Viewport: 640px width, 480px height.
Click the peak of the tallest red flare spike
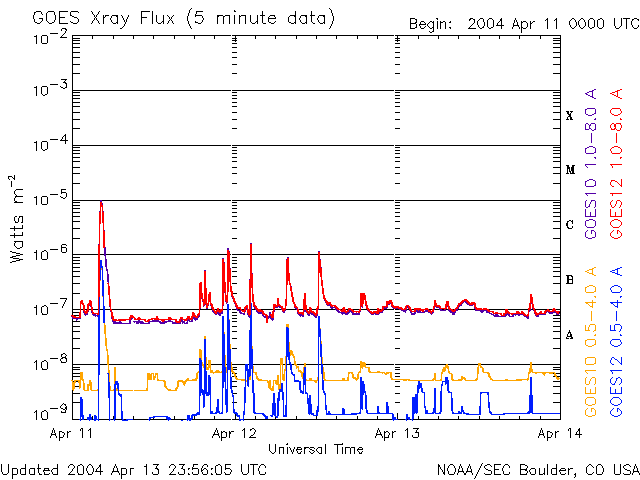[x=101, y=202]
